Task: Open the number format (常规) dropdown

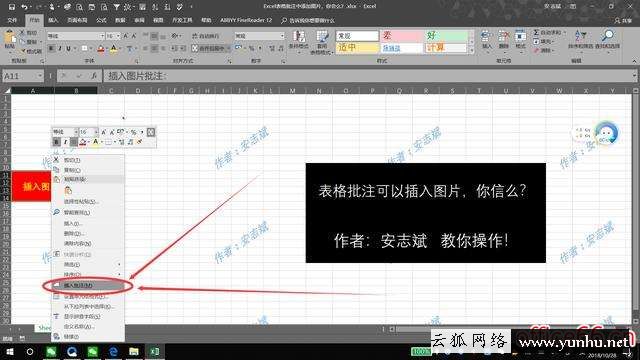Action: pyautogui.click(x=282, y=36)
